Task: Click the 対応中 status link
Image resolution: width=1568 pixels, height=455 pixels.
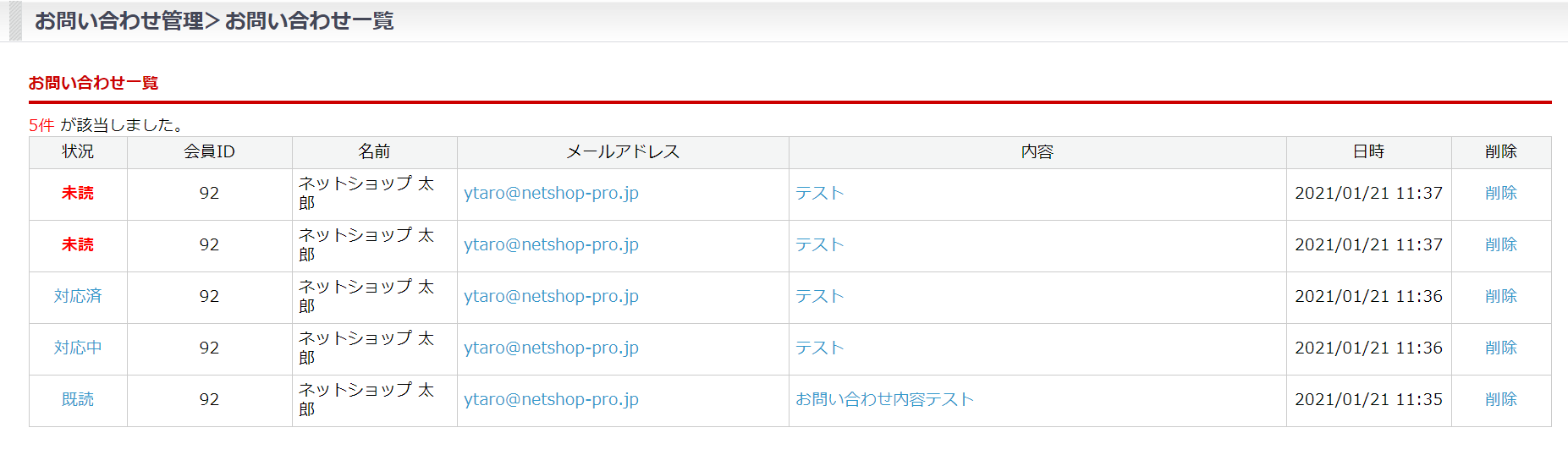Action: coord(78,348)
